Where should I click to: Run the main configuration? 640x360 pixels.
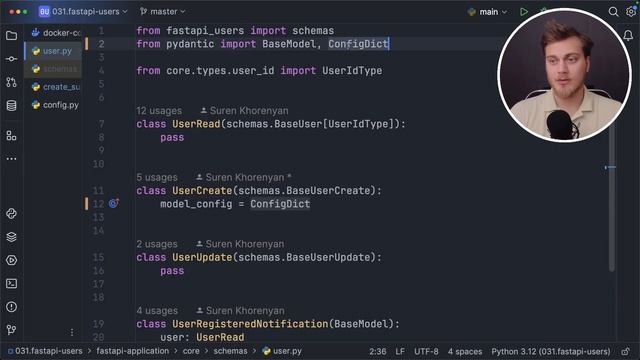[x=524, y=12]
